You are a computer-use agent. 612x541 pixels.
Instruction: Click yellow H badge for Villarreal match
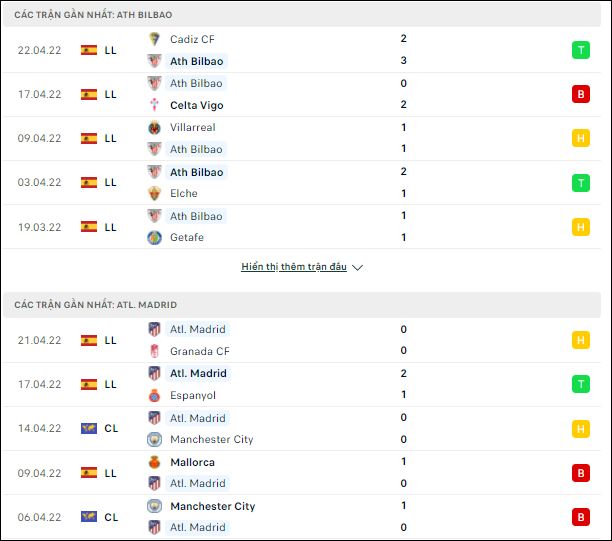581,138
